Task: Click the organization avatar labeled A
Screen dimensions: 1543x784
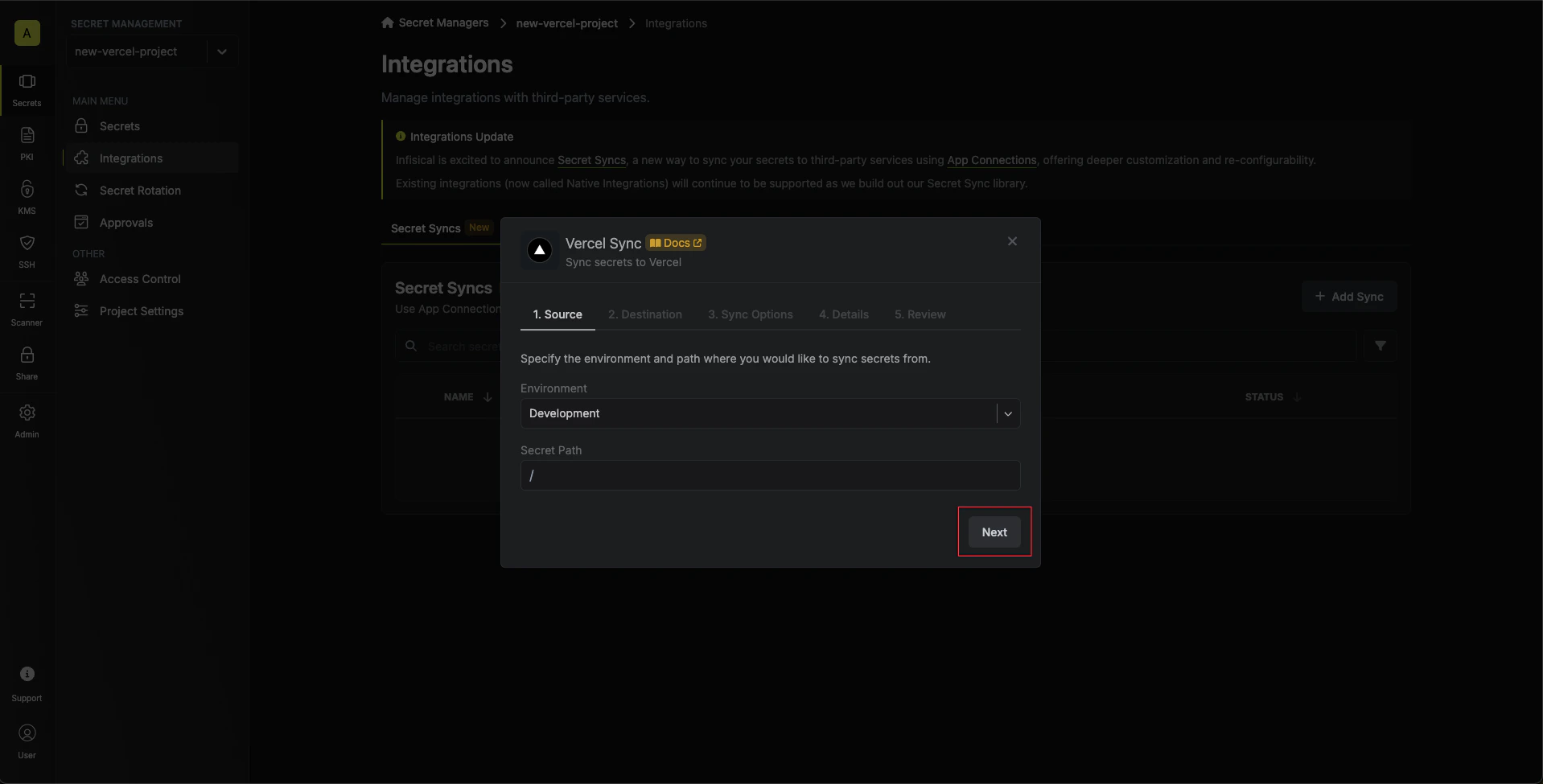Action: (x=27, y=33)
